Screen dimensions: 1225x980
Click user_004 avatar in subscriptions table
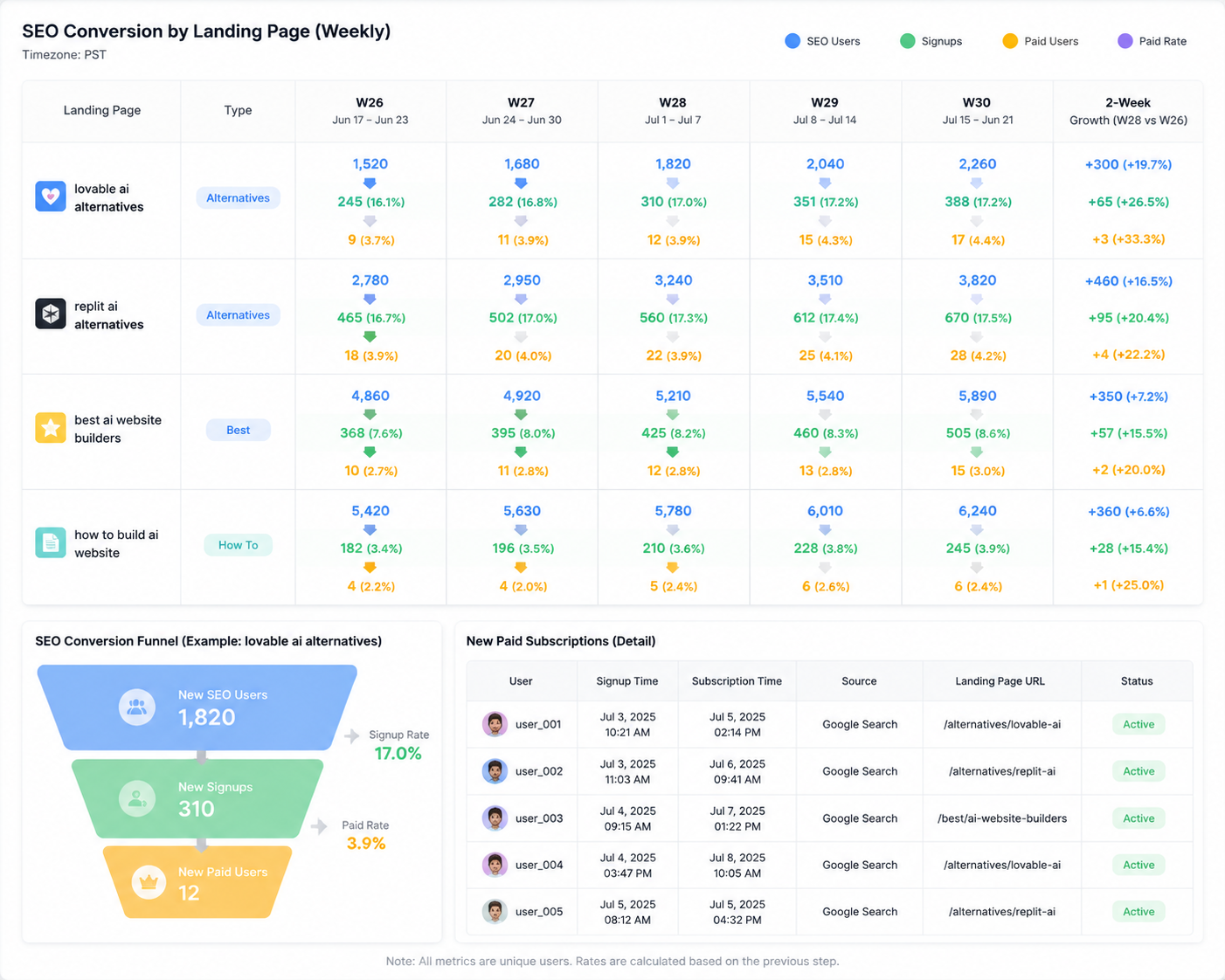tap(495, 865)
